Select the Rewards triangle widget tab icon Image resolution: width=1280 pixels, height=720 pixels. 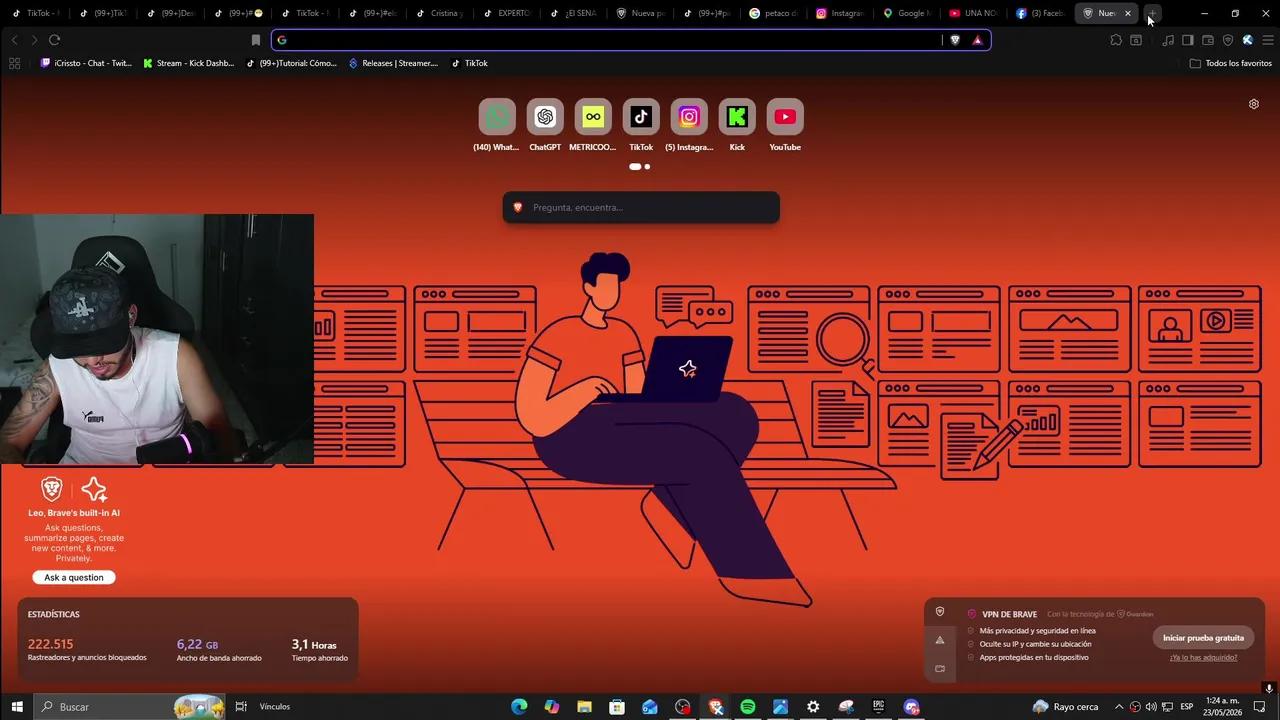point(940,640)
